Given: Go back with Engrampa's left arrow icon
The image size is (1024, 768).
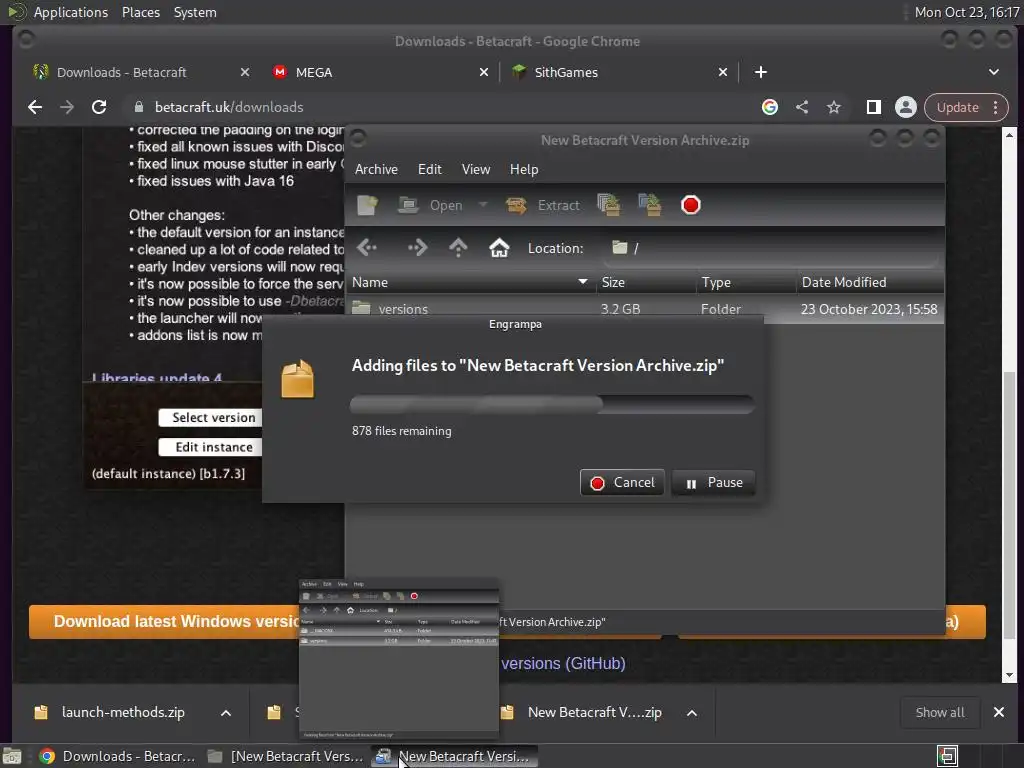Looking at the screenshot, I should (367, 248).
